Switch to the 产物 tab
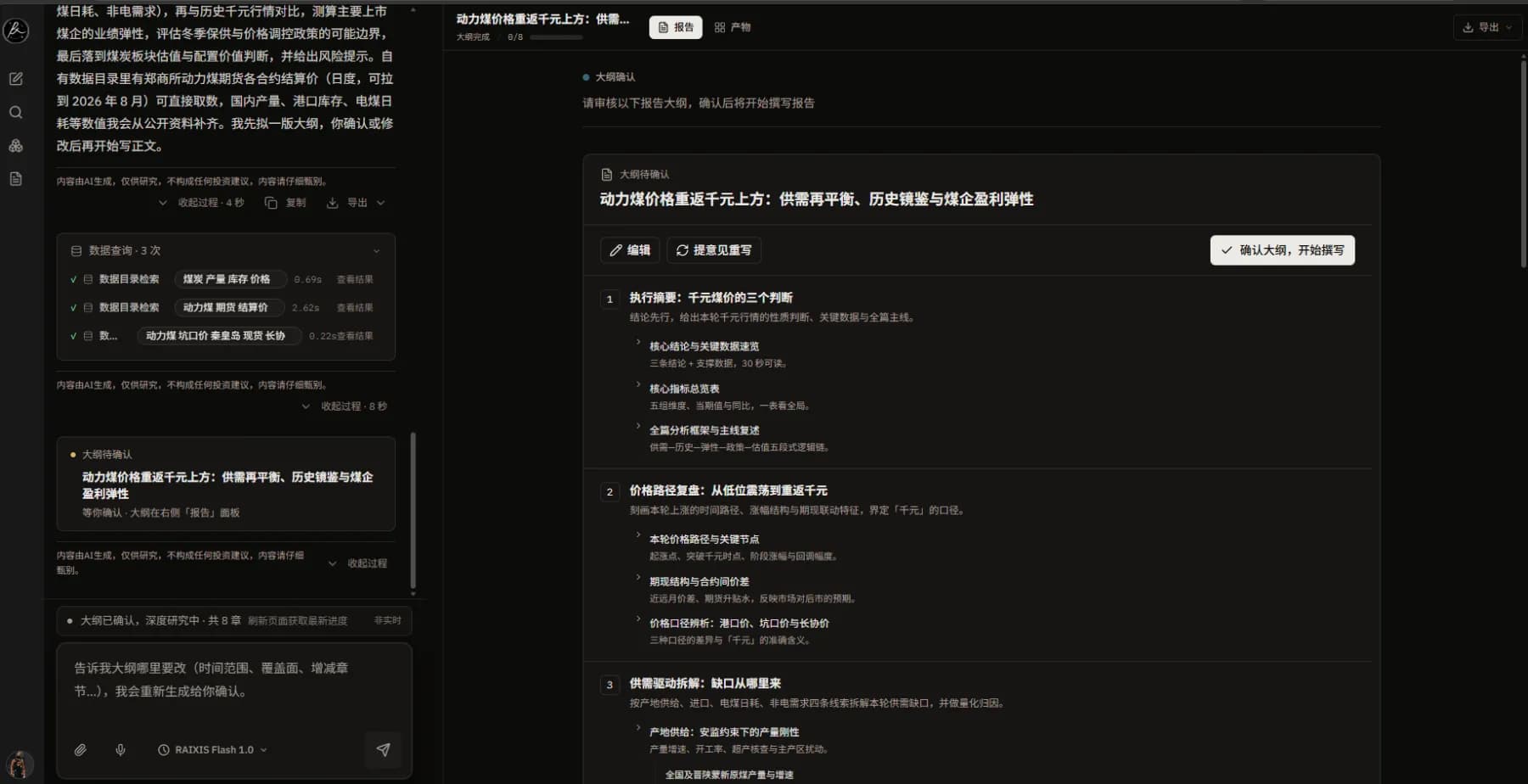 pos(733,27)
